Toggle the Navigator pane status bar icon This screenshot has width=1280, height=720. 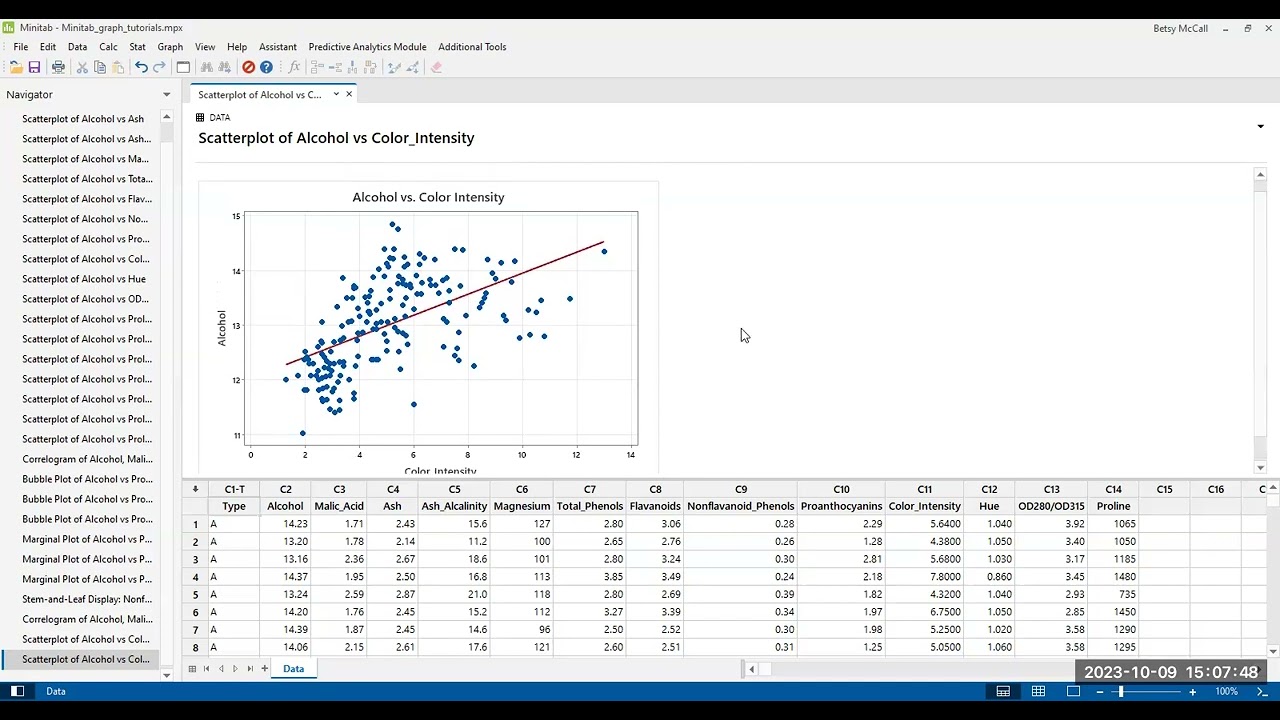click(x=17, y=691)
